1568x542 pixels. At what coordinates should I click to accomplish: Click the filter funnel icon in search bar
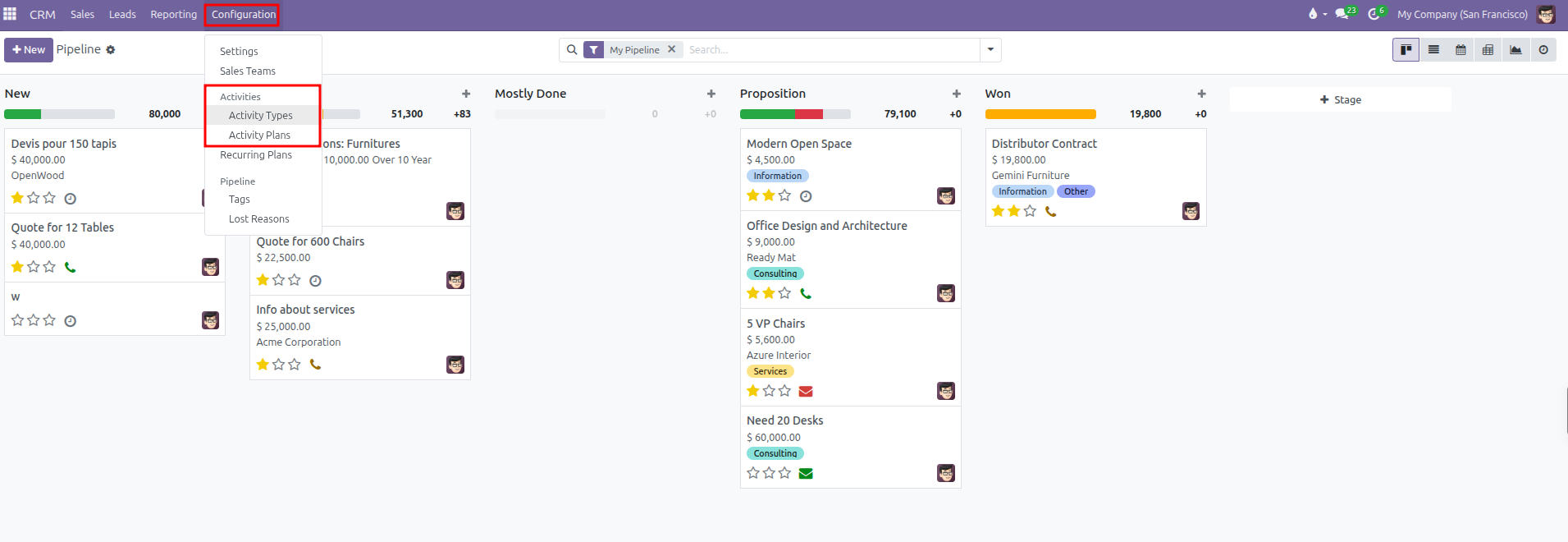[594, 50]
